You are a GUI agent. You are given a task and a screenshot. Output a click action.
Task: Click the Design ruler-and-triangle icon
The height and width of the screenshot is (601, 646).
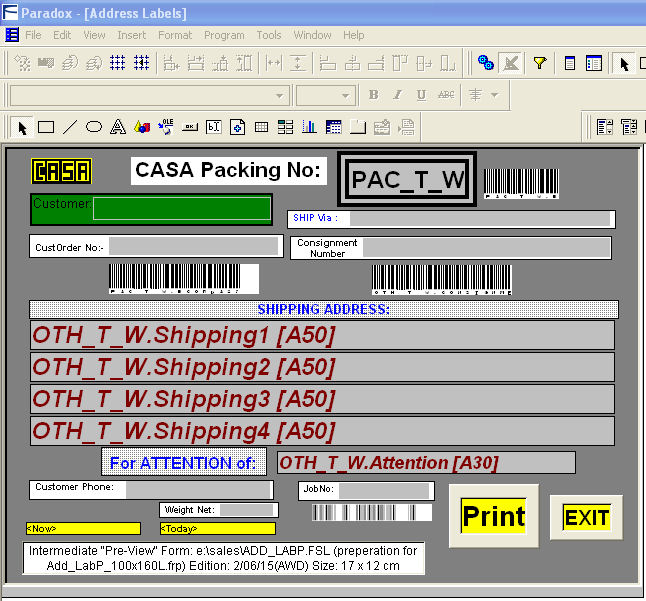(x=511, y=63)
